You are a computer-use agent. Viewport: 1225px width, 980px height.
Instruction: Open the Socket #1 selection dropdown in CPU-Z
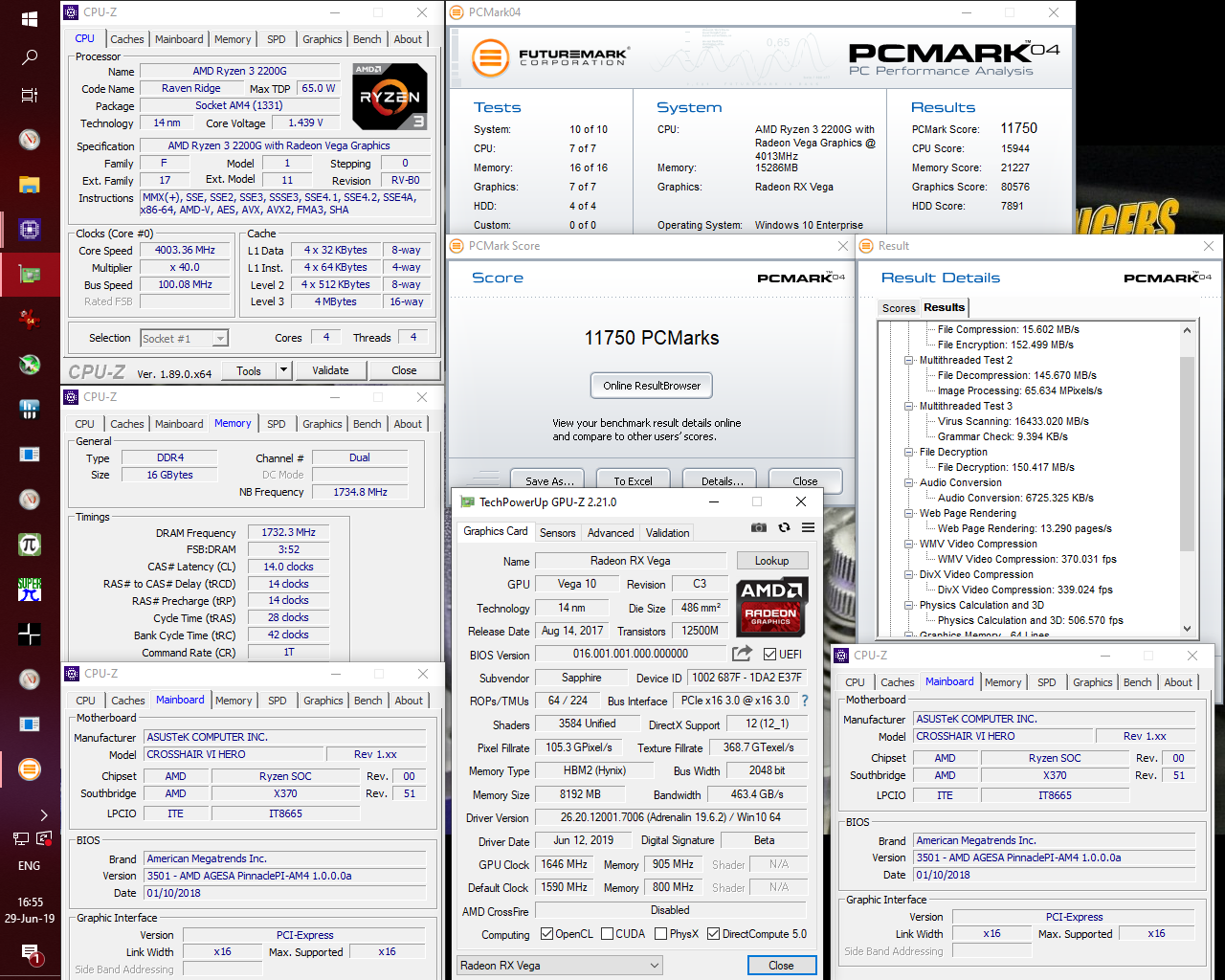184,338
